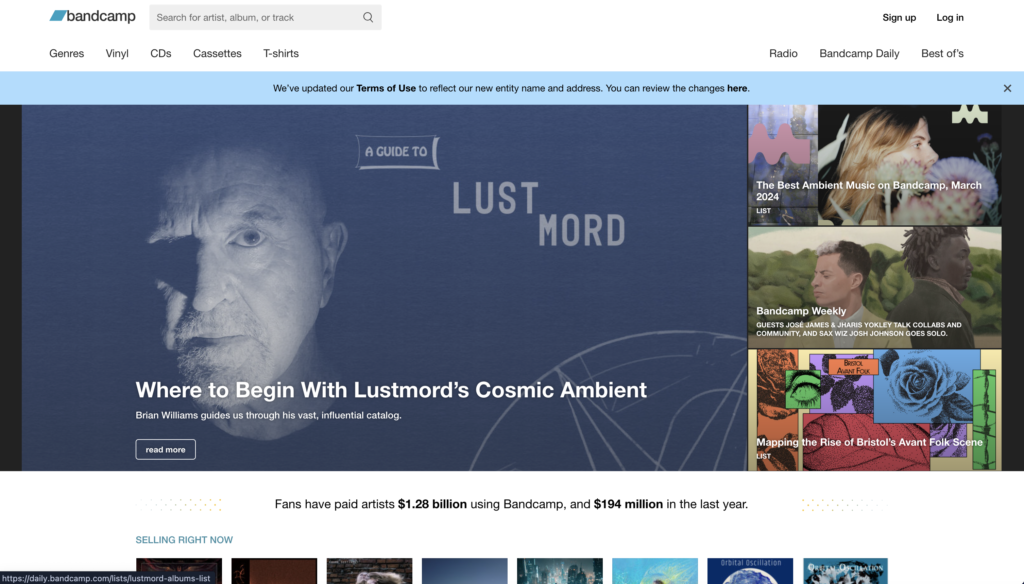Visit Bandcamp Daily

[859, 54]
